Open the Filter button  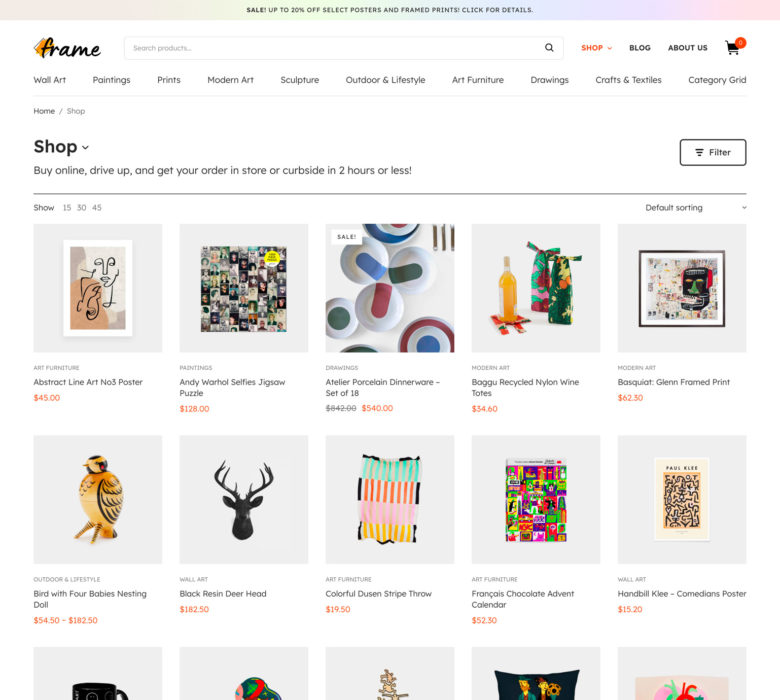[x=713, y=152]
